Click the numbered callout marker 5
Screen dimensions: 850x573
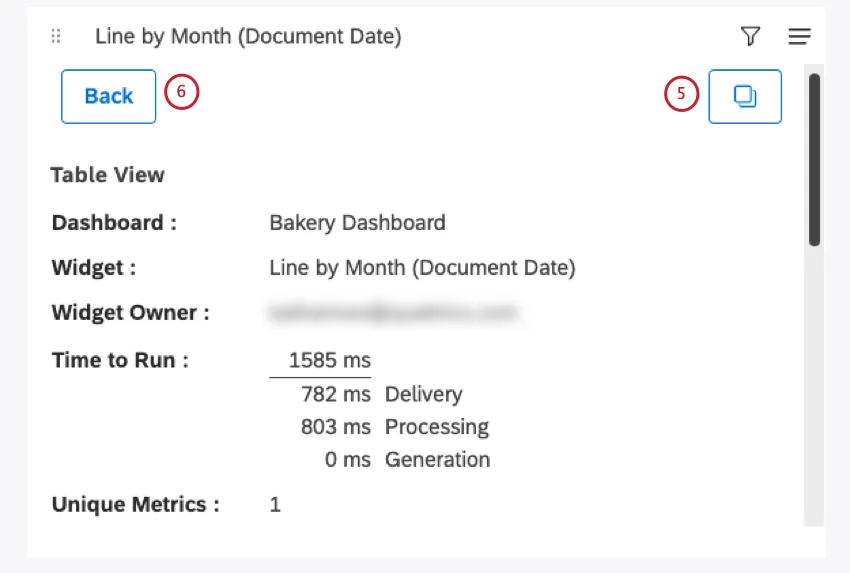[x=681, y=95]
